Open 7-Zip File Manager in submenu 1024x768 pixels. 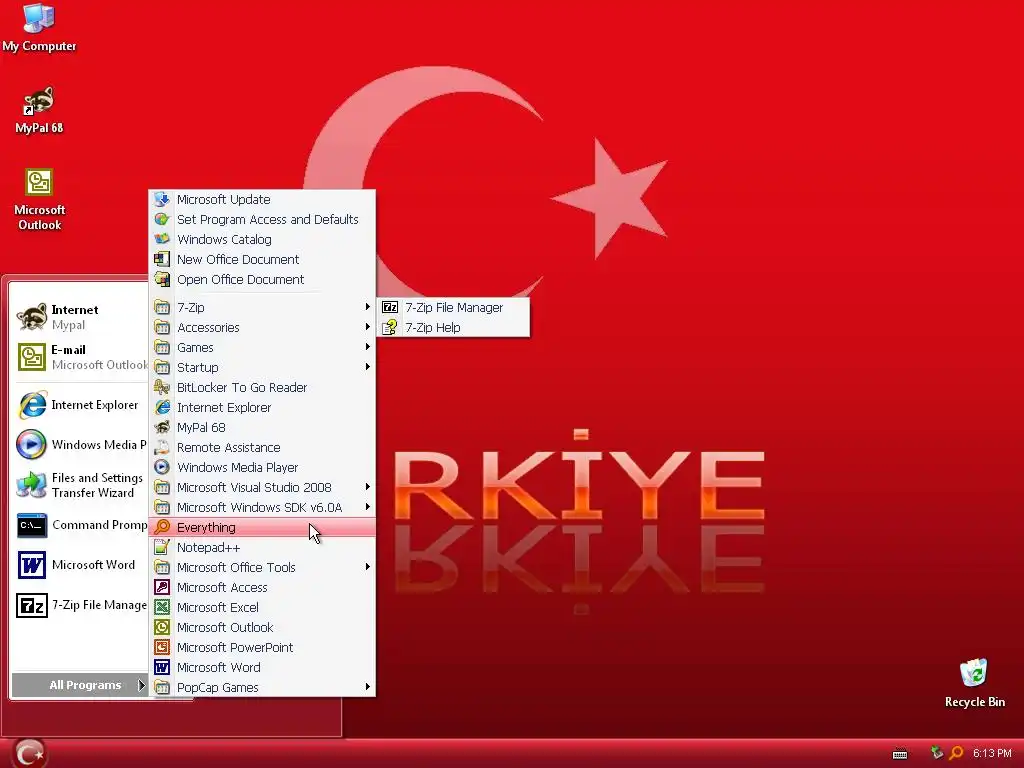click(454, 307)
